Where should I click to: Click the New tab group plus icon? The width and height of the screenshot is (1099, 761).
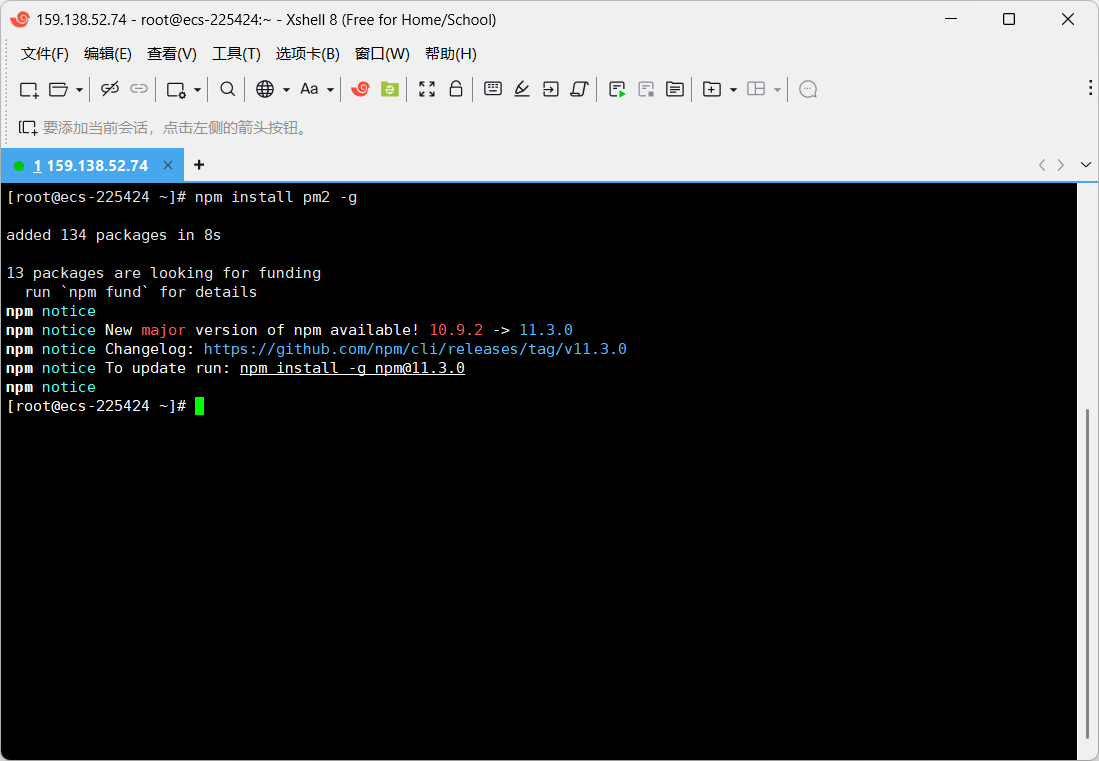[x=711, y=89]
